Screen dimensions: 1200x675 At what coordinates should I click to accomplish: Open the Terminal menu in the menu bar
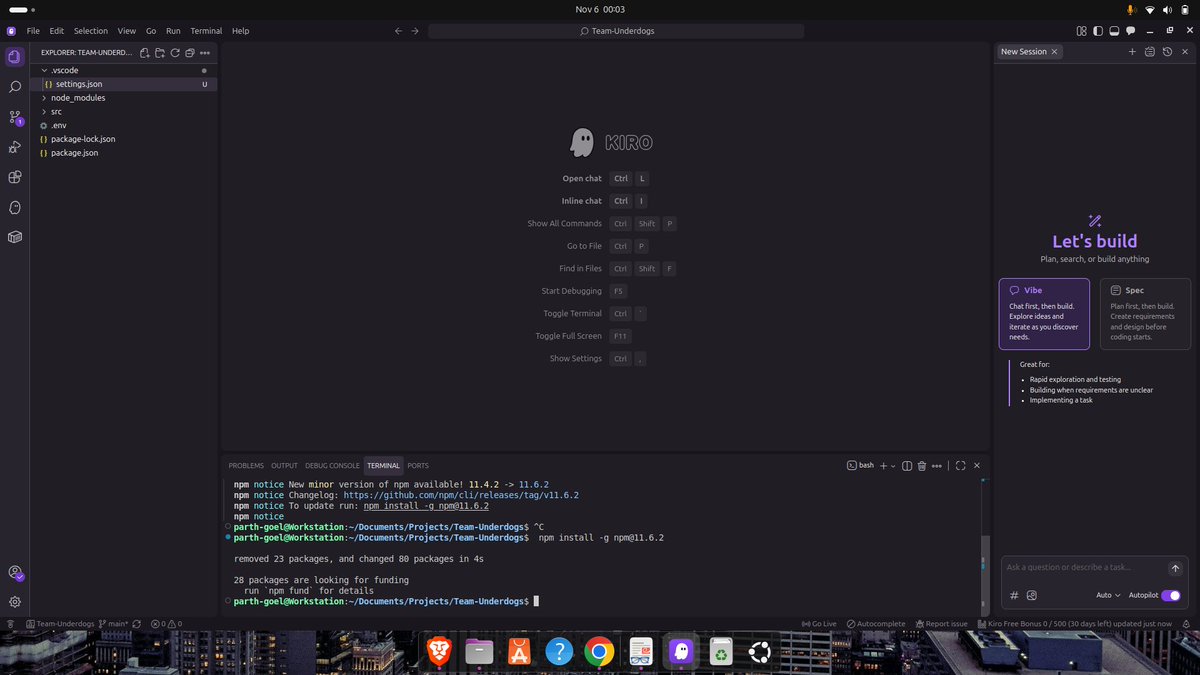[206, 31]
